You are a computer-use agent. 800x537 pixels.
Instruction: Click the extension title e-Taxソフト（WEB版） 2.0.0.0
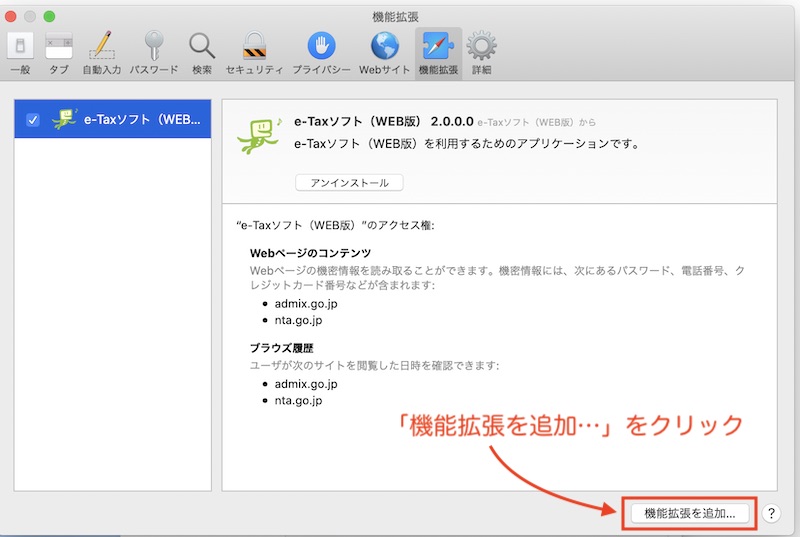(384, 121)
